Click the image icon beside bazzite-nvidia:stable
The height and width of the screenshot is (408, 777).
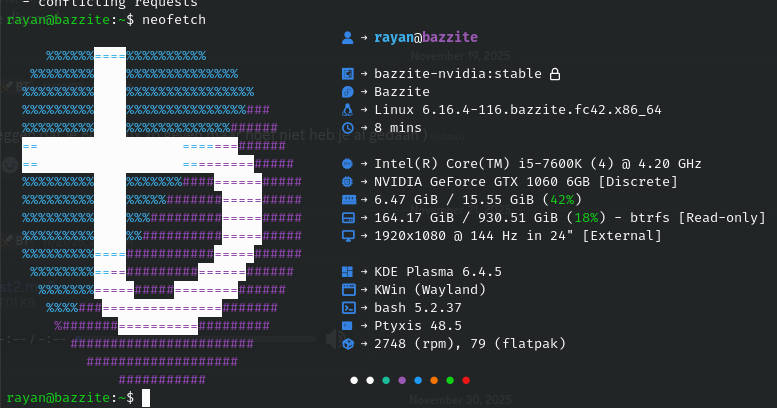(348, 74)
